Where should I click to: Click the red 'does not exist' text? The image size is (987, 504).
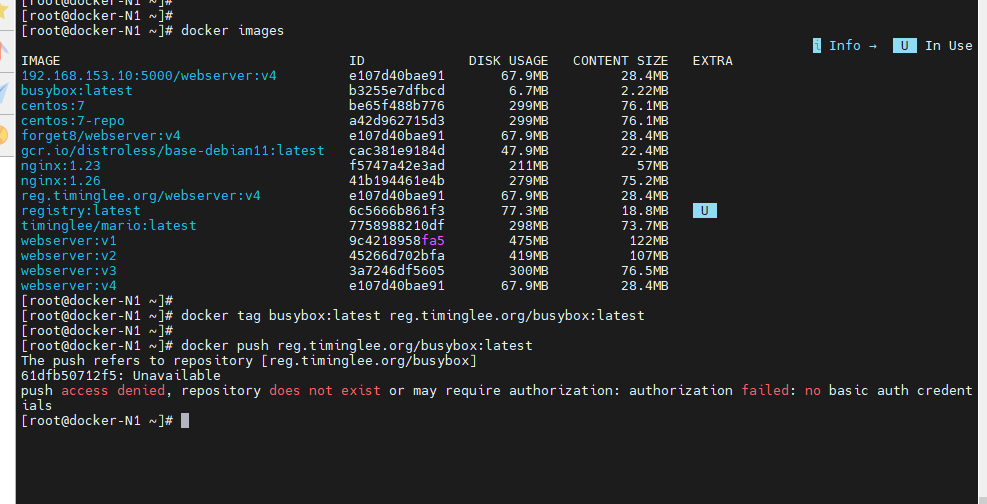click(x=325, y=390)
